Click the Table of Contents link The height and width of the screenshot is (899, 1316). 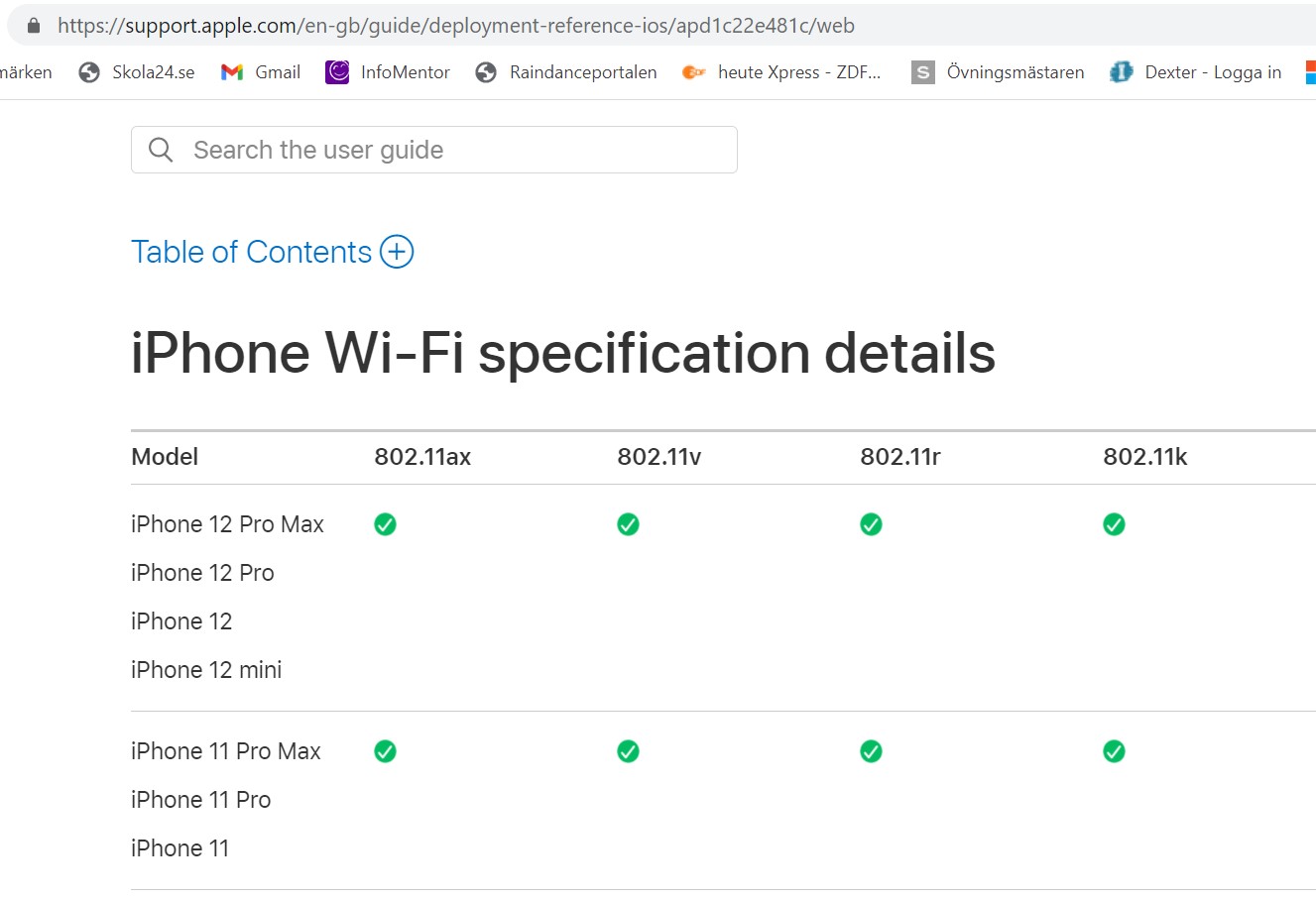click(251, 252)
